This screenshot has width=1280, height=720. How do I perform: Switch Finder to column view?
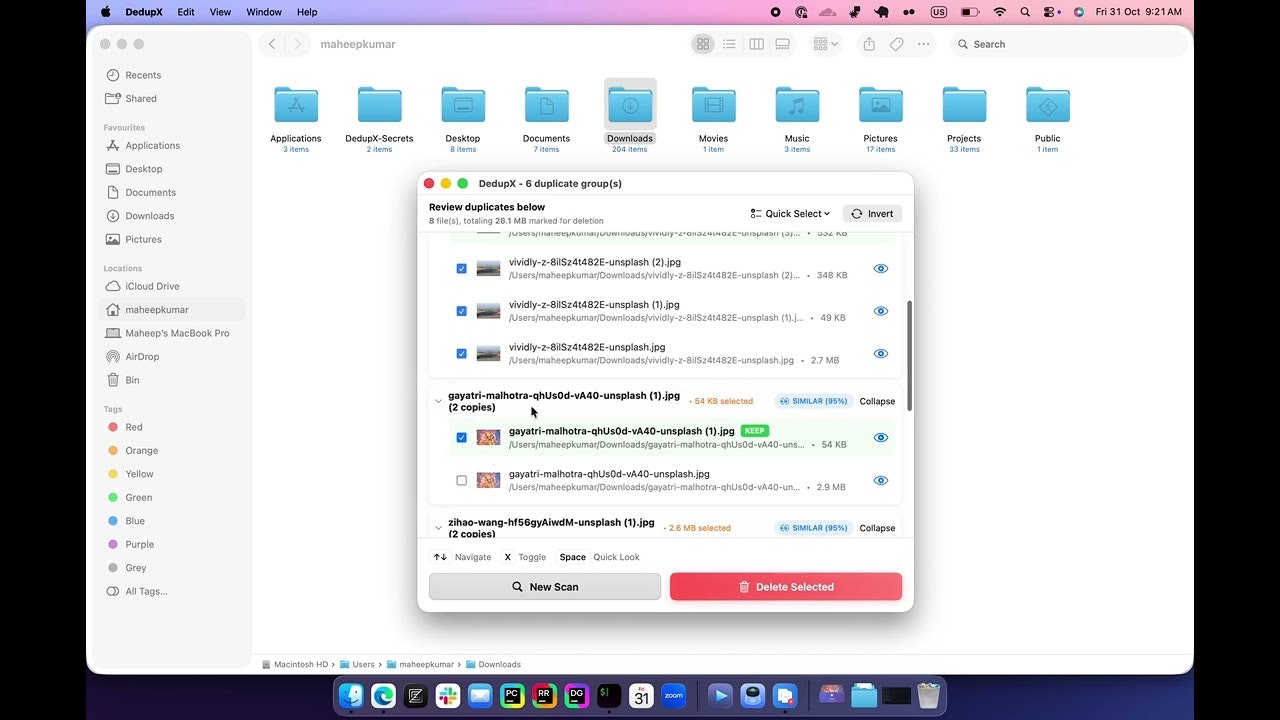(x=756, y=44)
